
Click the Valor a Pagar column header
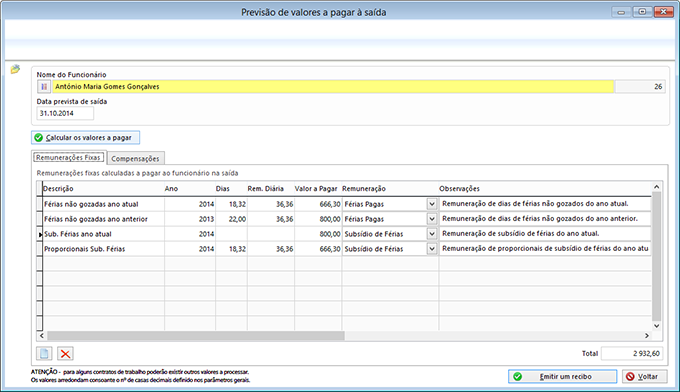click(x=318, y=189)
